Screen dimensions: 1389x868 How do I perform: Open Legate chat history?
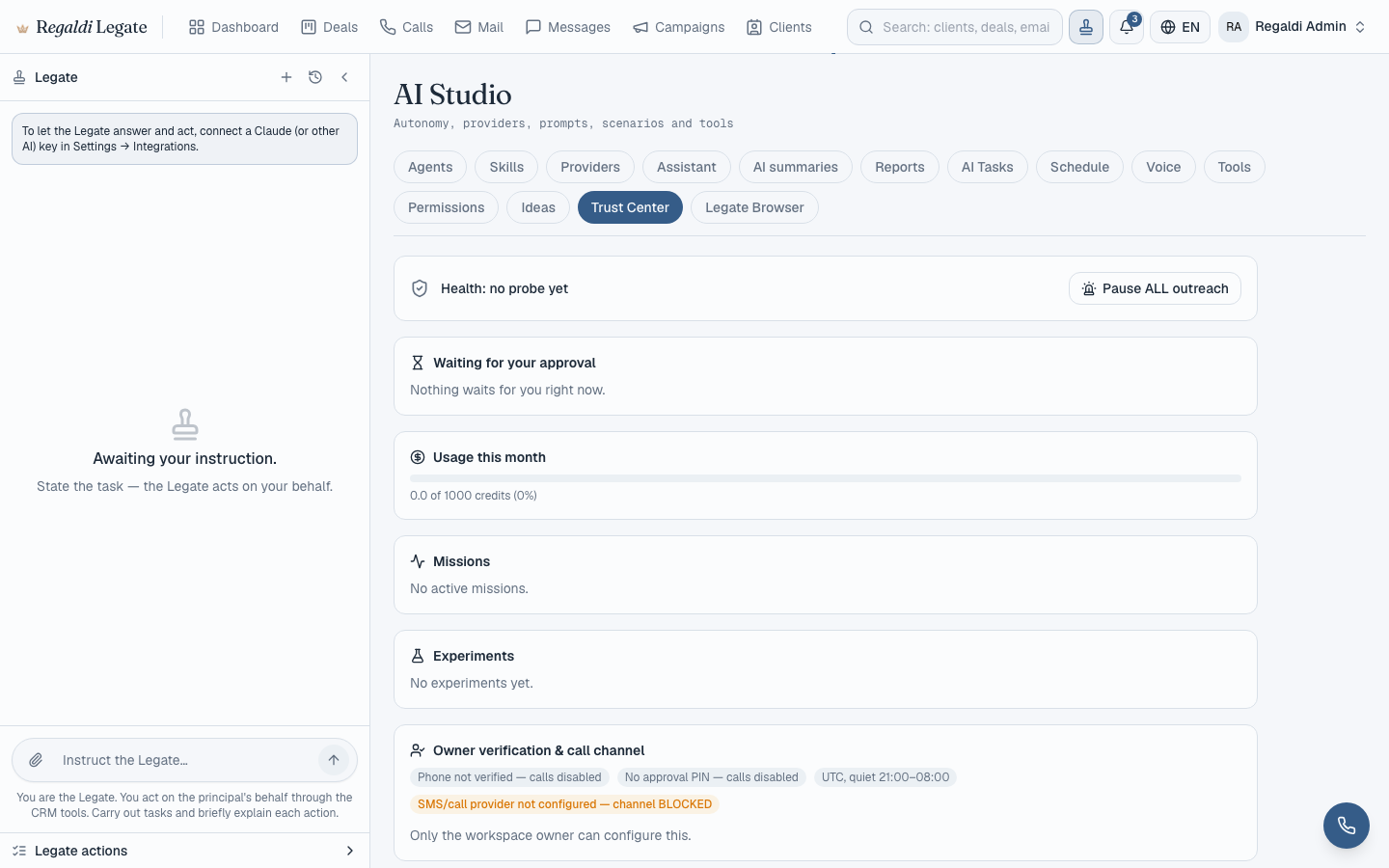pyautogui.click(x=315, y=77)
